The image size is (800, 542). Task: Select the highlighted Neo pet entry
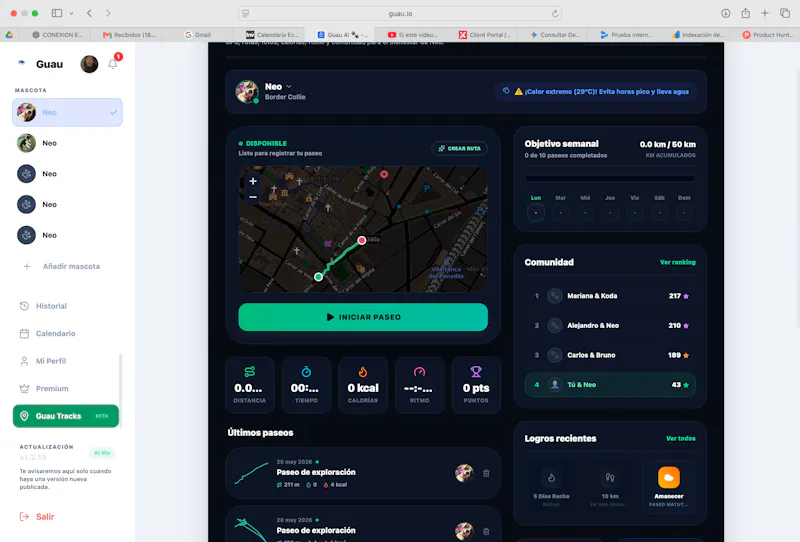coord(67,112)
